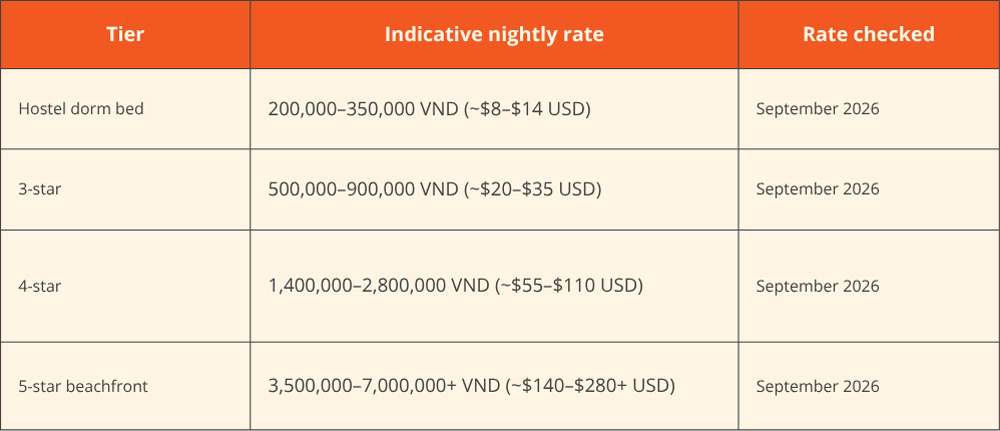Select the 1,400,000–2,800,000 VND rate cell
The image size is (1000, 431).
coord(494,286)
